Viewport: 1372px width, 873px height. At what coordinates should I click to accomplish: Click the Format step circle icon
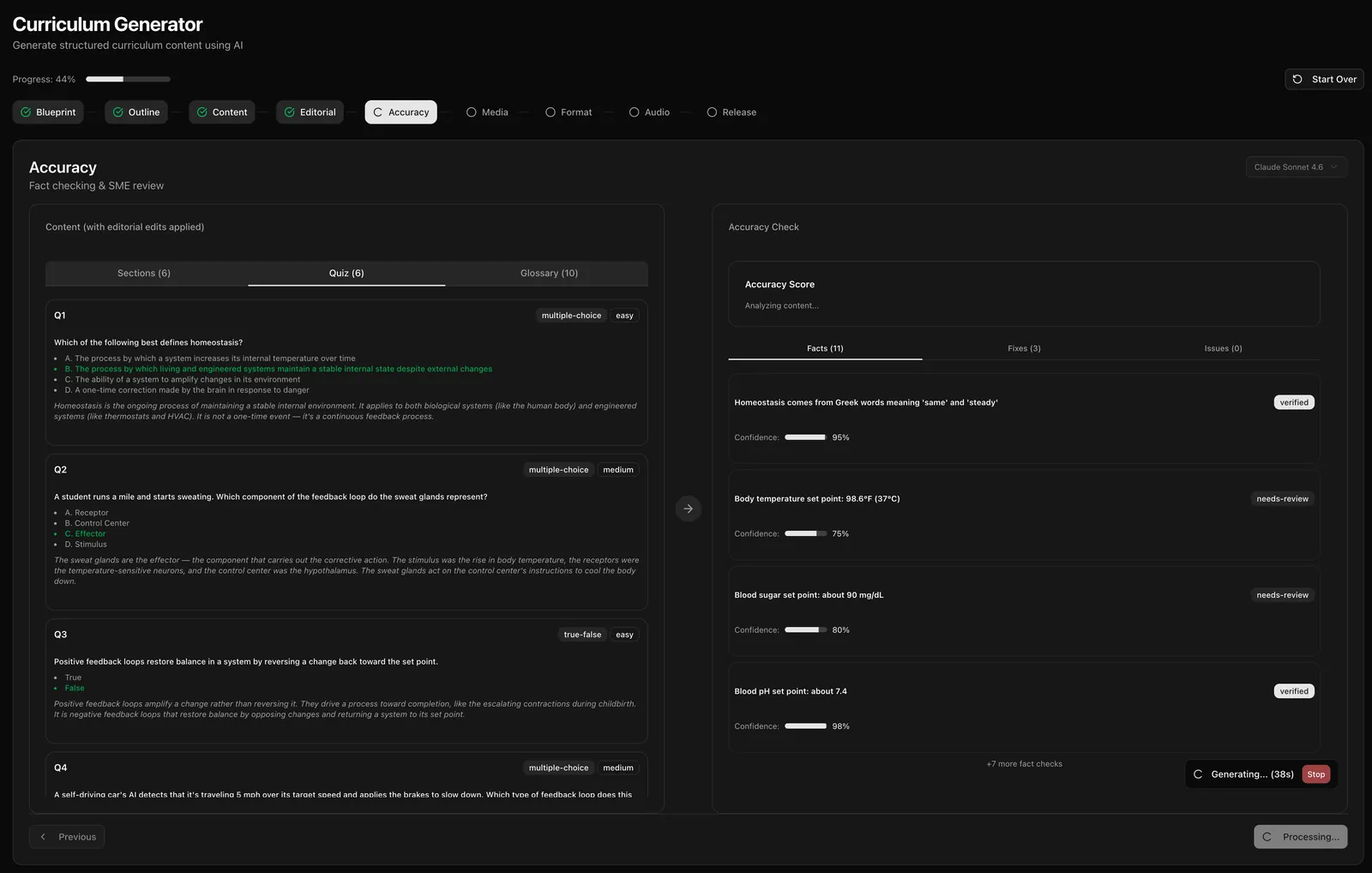point(551,112)
